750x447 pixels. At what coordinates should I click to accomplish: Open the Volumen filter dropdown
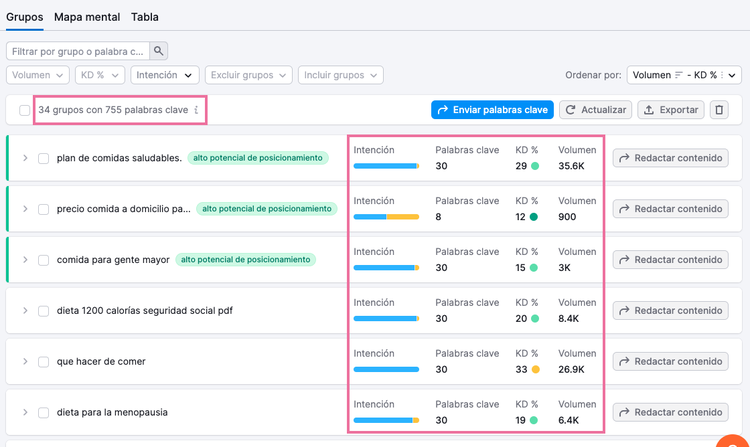pyautogui.click(x=38, y=75)
